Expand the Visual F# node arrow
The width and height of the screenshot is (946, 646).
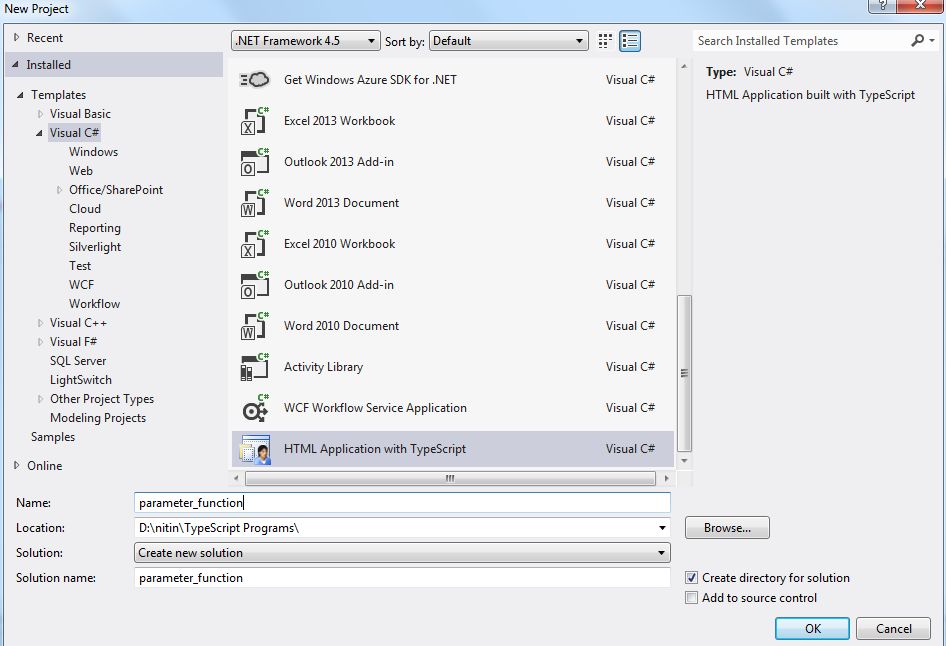40,341
